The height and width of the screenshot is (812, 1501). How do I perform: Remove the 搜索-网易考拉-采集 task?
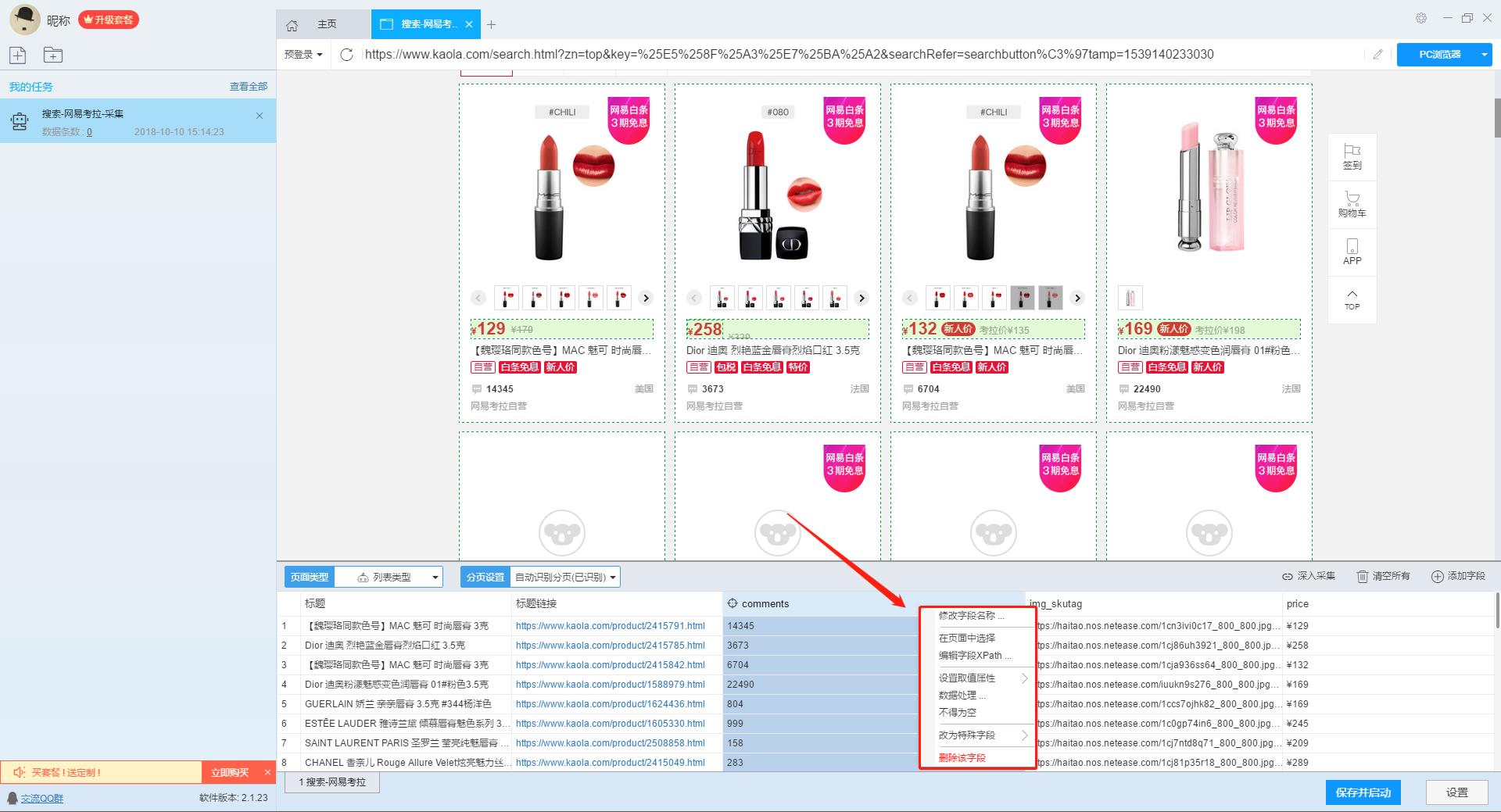tap(260, 116)
